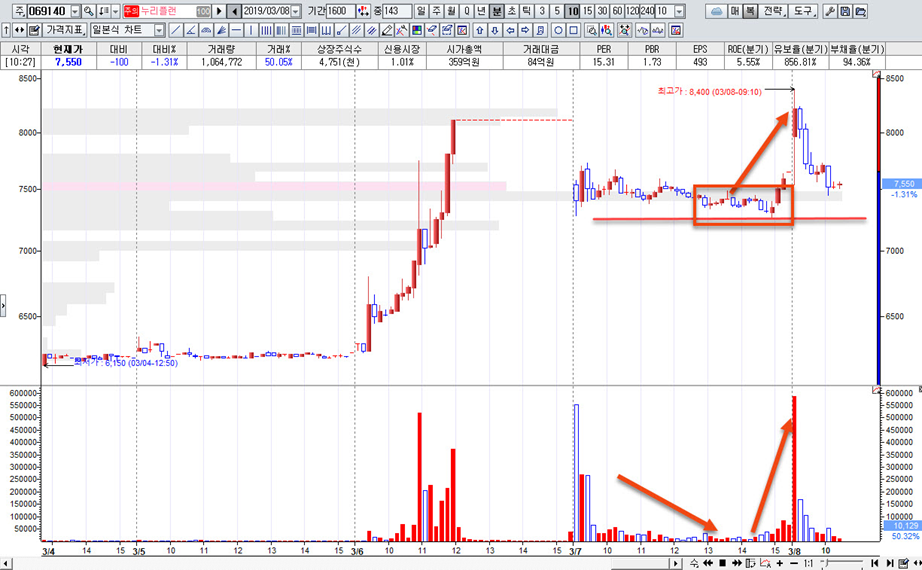922x570 pixels.
Task: Open the 2019/03/08 date dropdown
Action: click(296, 11)
